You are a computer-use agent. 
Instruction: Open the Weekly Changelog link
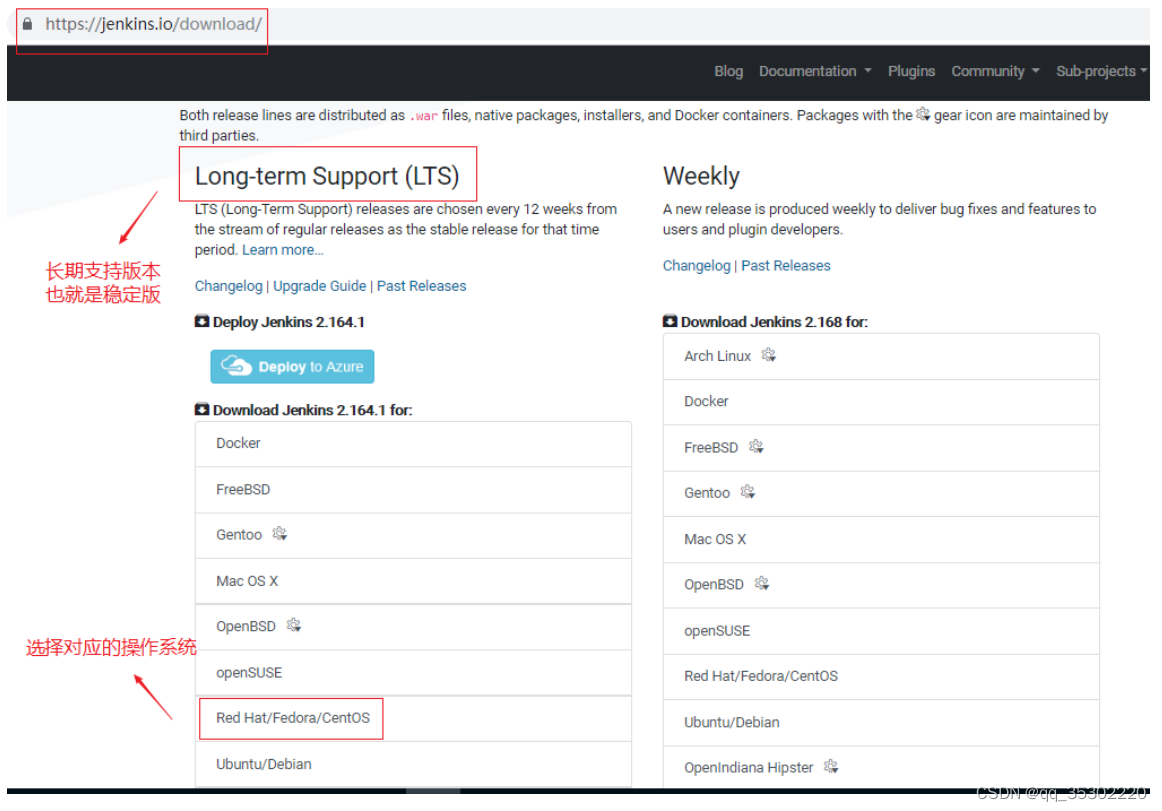click(x=696, y=265)
